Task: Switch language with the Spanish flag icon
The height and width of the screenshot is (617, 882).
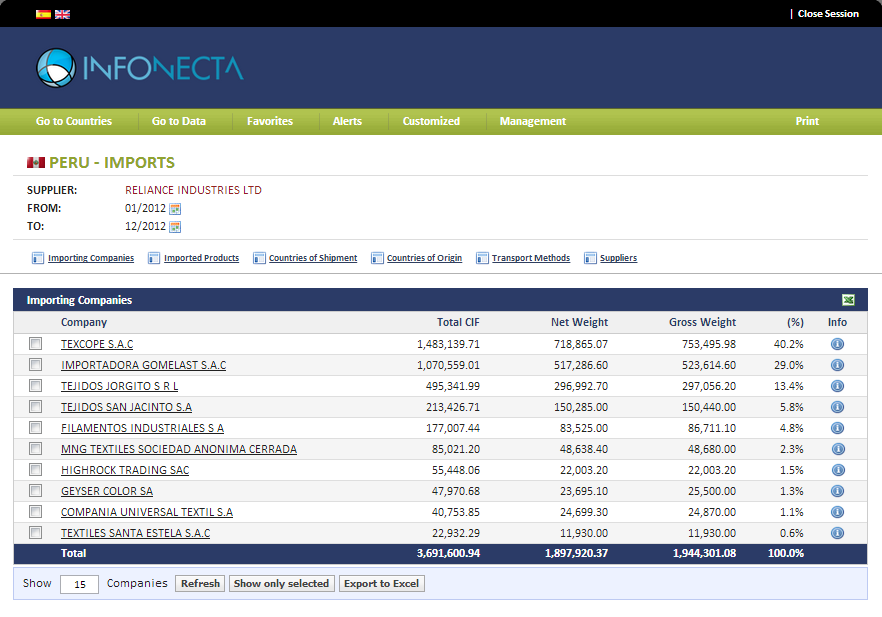Action: 43,14
